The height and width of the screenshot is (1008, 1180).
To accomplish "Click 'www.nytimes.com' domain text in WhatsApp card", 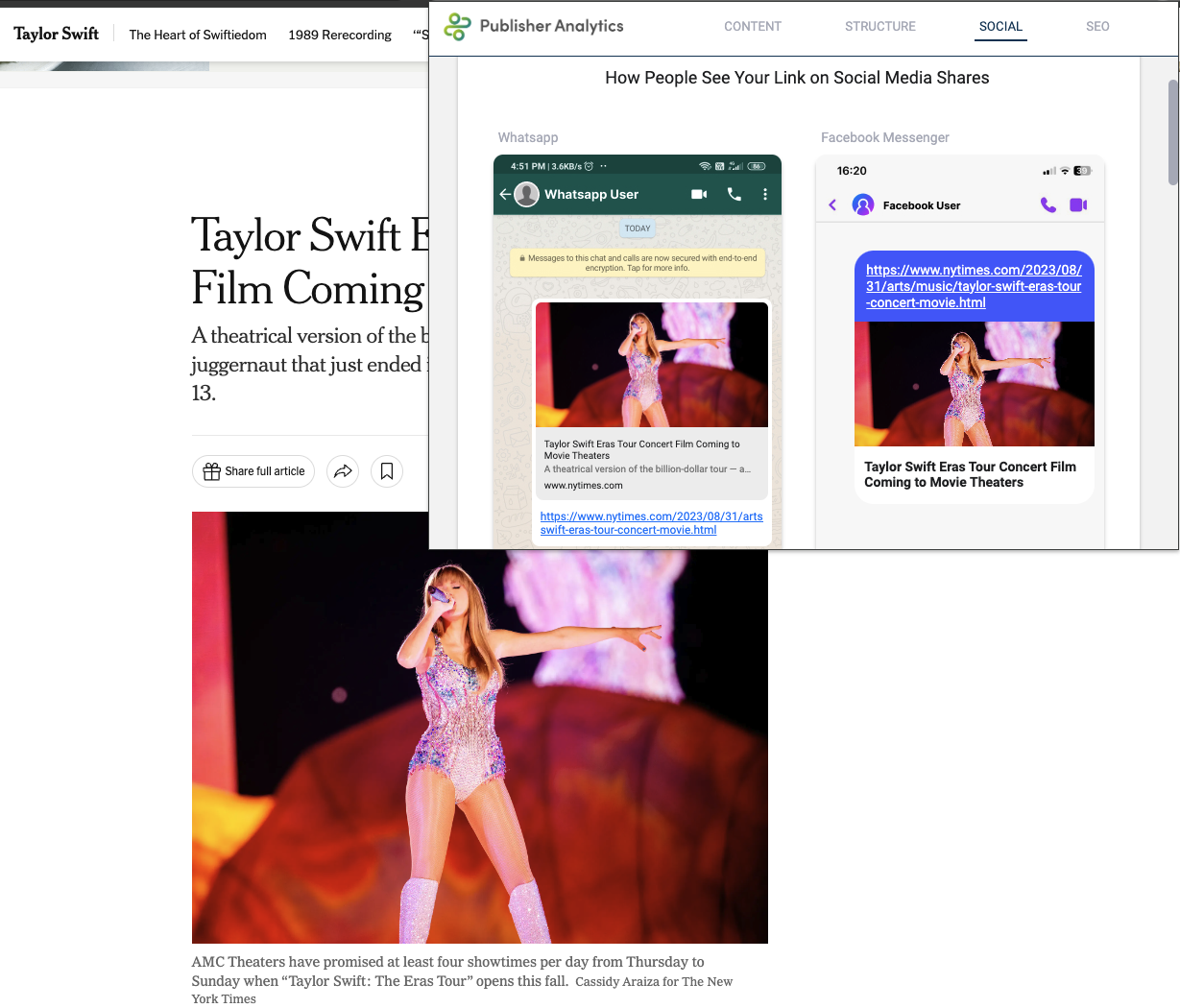I will [x=583, y=486].
